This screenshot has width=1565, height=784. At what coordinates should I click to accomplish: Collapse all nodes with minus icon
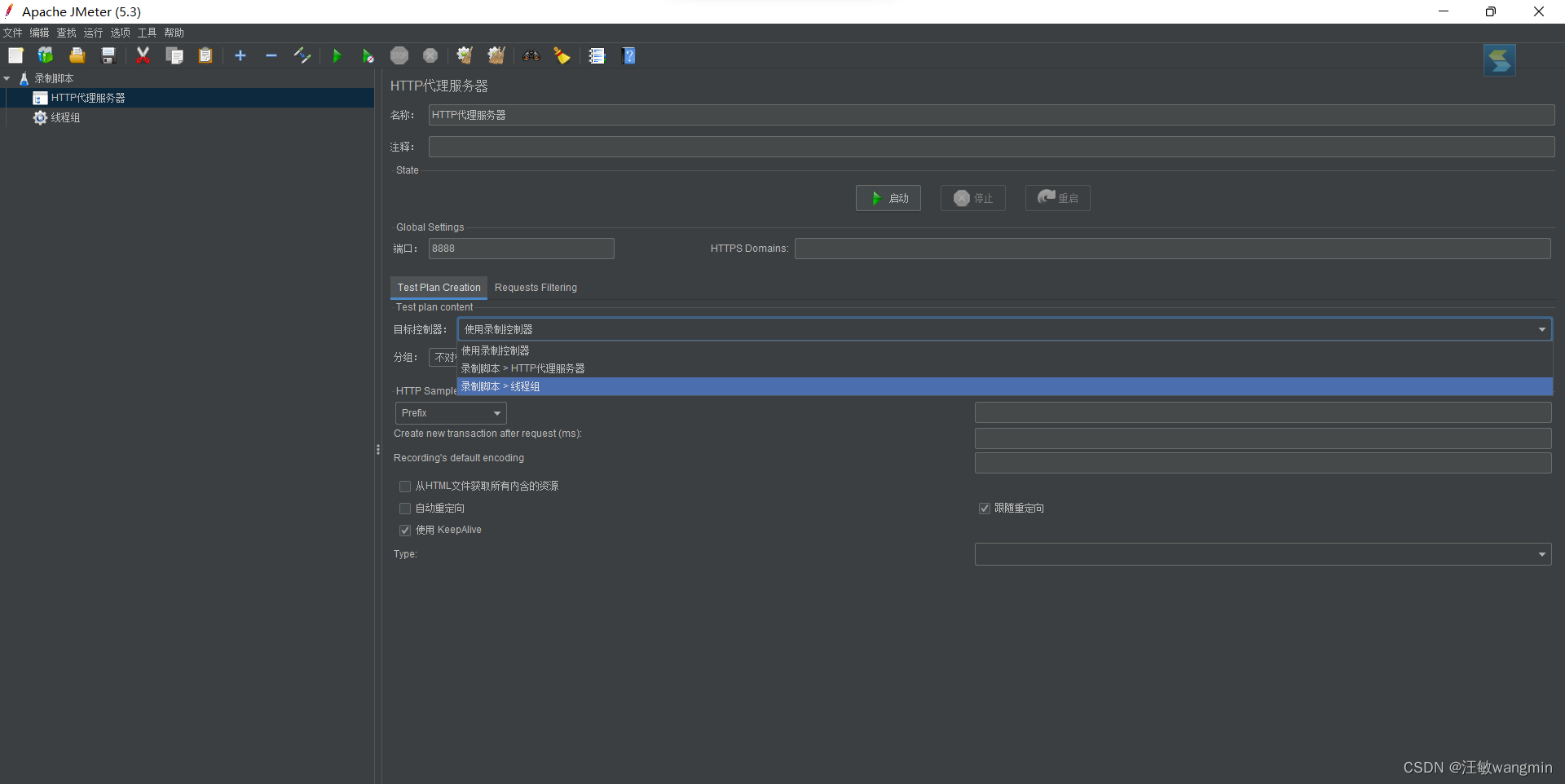(271, 55)
